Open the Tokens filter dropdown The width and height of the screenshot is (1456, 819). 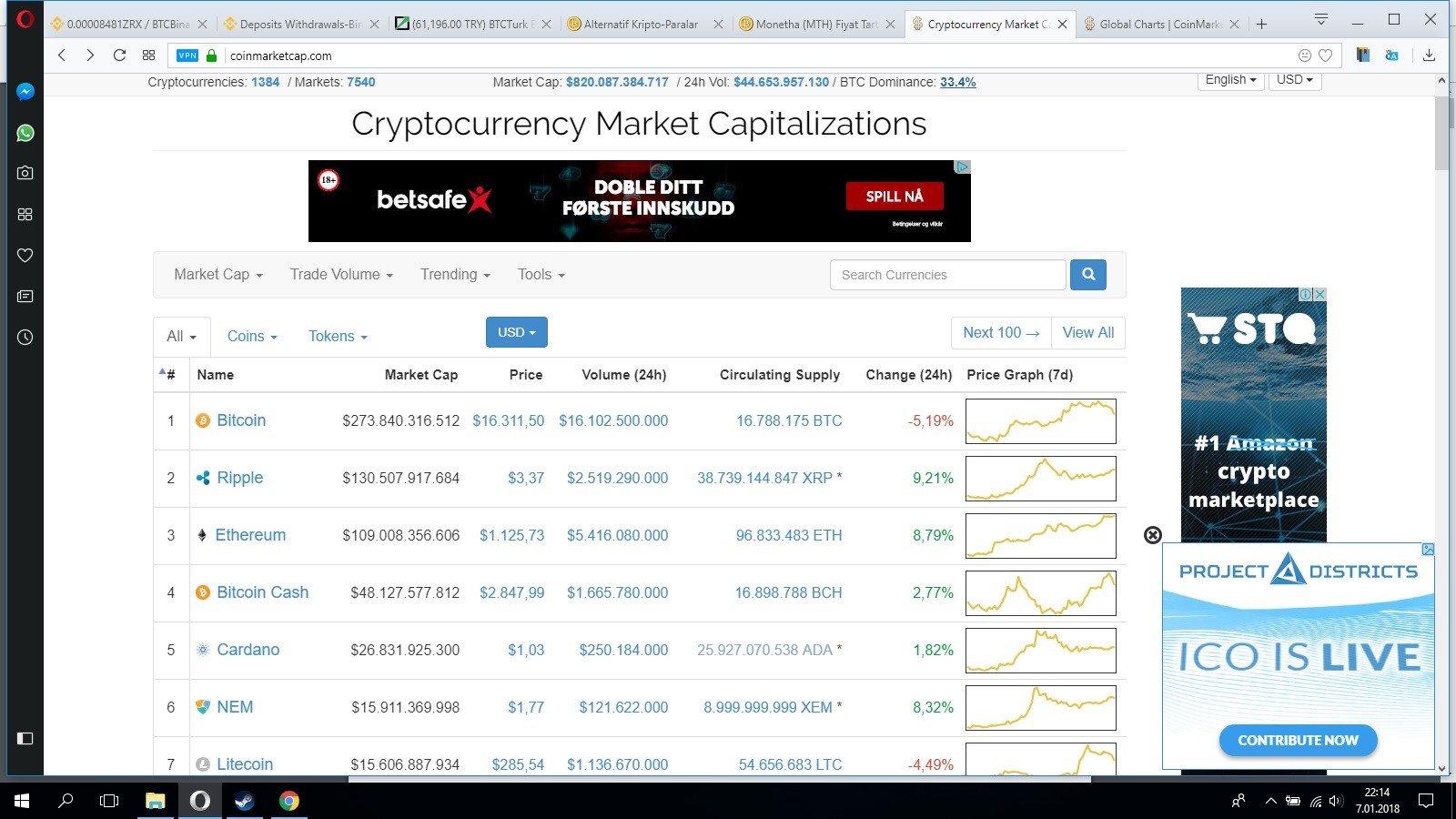pos(338,336)
